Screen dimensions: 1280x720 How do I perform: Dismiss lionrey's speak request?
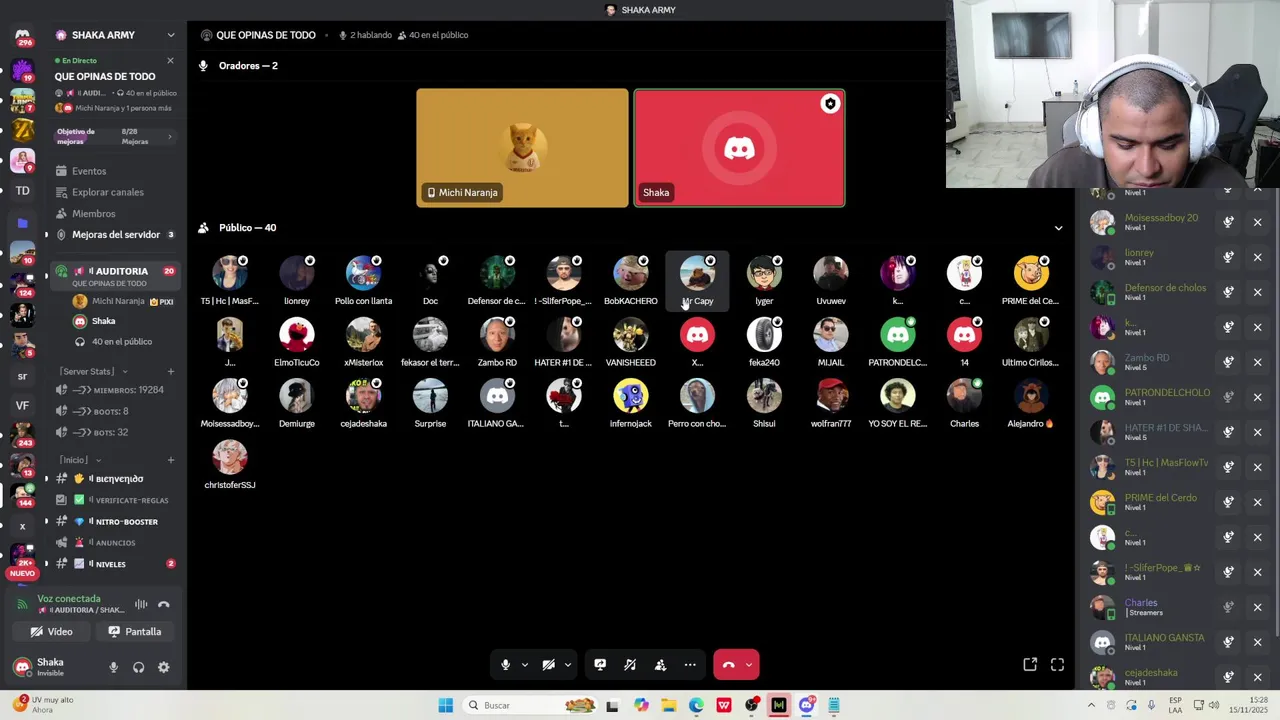coord(1258,257)
